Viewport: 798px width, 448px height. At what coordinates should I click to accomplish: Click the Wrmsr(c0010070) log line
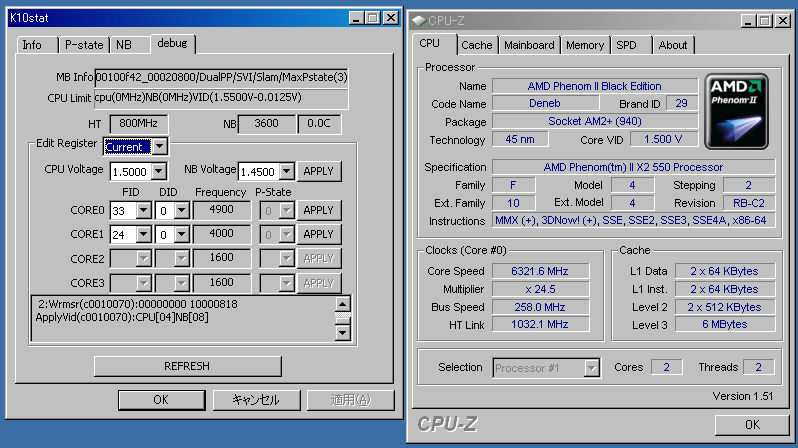pos(138,304)
